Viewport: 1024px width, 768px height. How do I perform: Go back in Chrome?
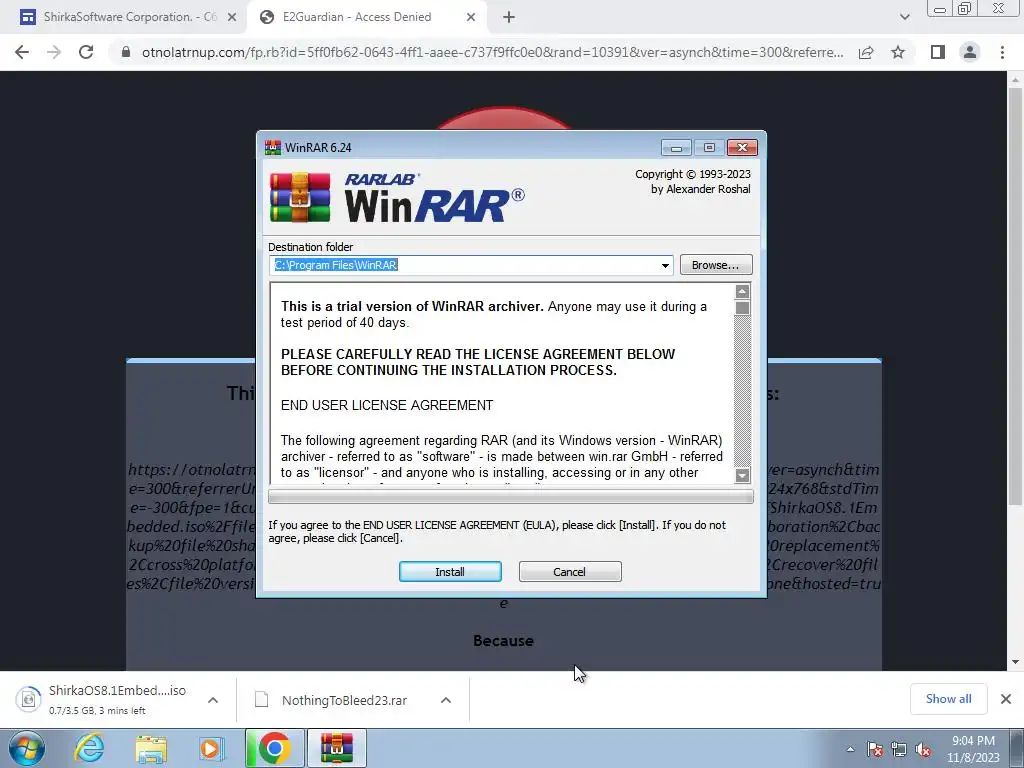[x=22, y=52]
